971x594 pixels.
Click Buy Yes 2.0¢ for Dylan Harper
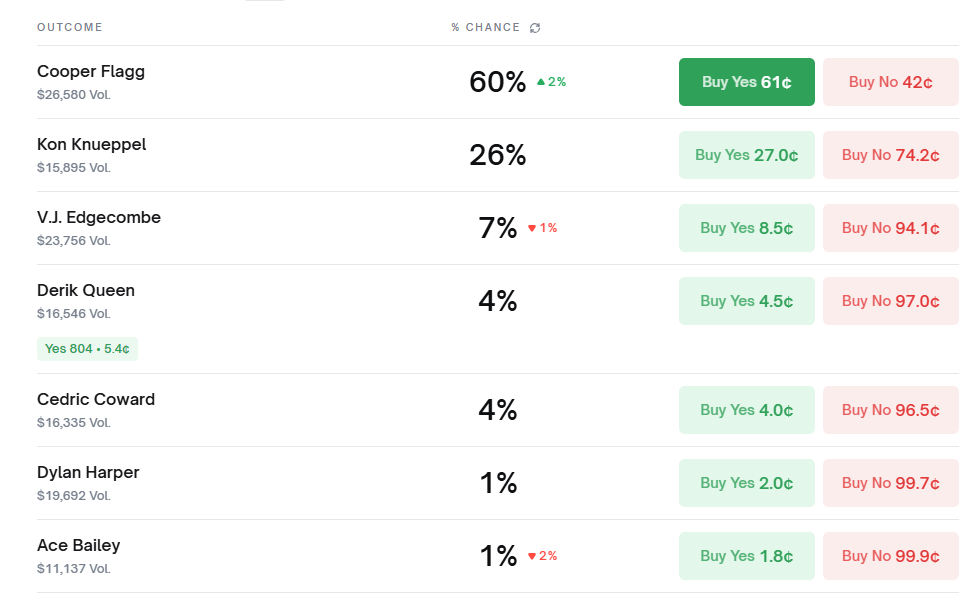click(x=746, y=483)
